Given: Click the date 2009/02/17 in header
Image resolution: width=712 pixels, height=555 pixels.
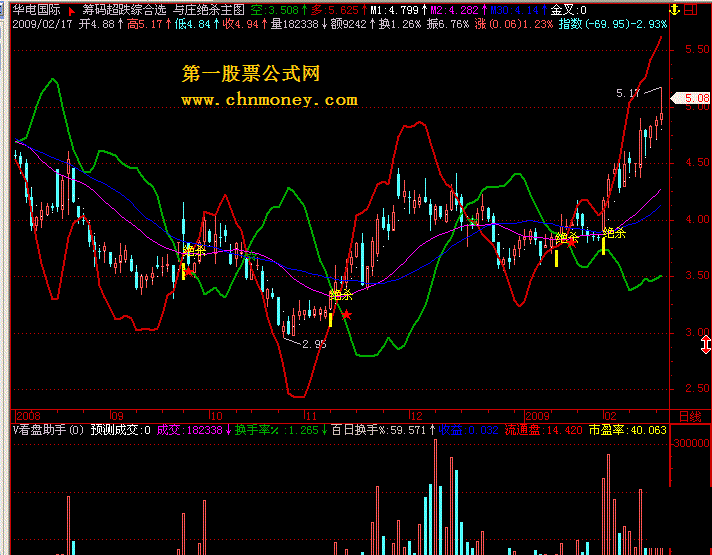Looking at the screenshot, I should click(42, 24).
